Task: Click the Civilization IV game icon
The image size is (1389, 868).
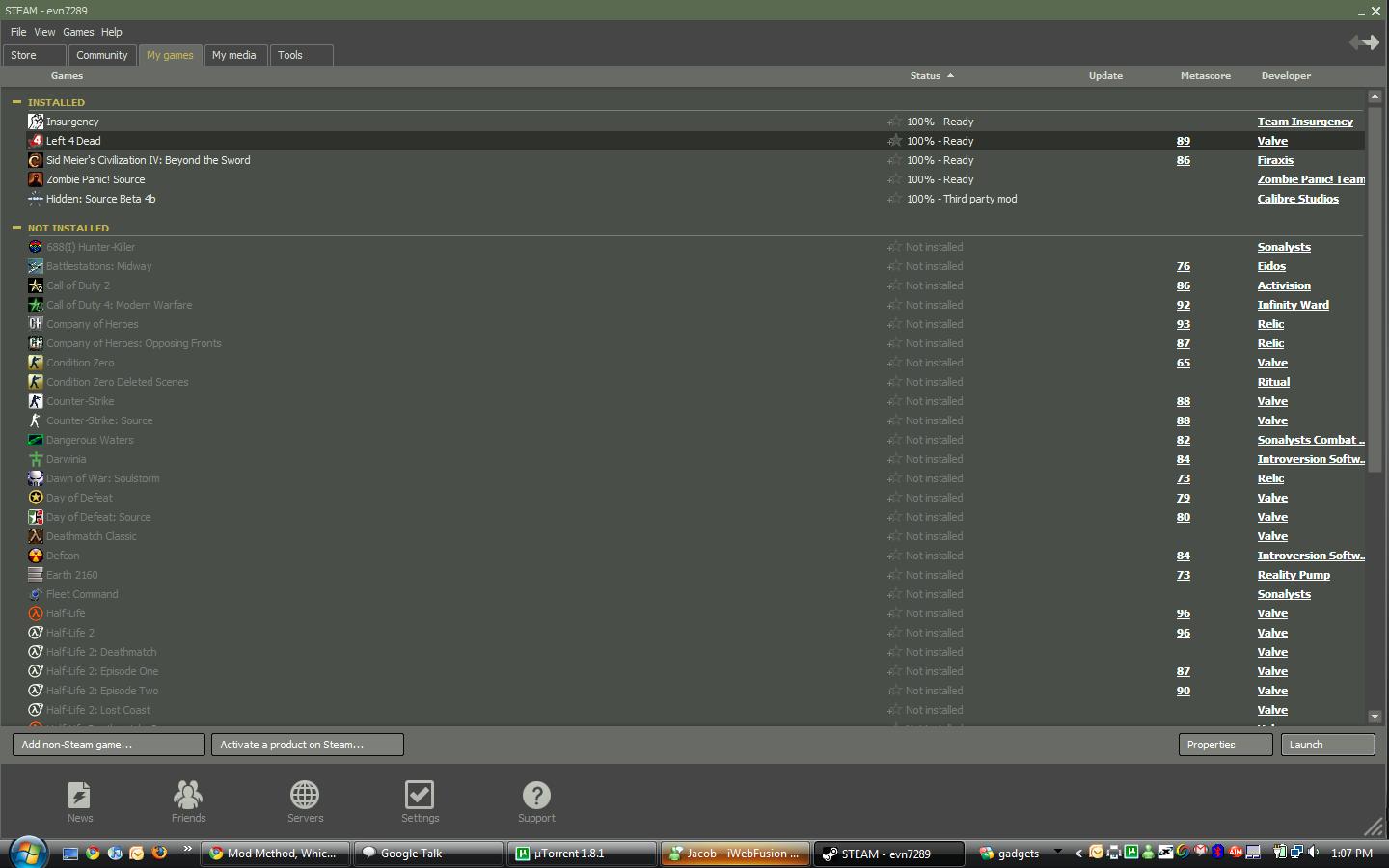Action: click(x=36, y=160)
